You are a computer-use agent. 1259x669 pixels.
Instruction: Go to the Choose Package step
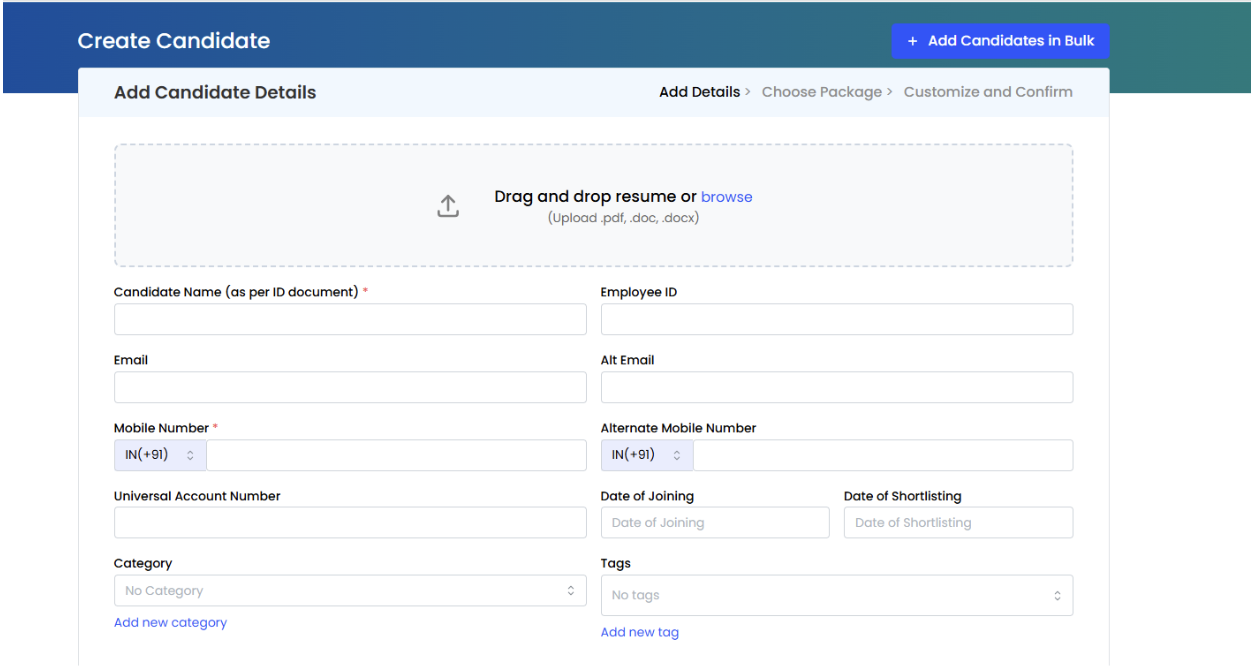pyautogui.click(x=821, y=92)
